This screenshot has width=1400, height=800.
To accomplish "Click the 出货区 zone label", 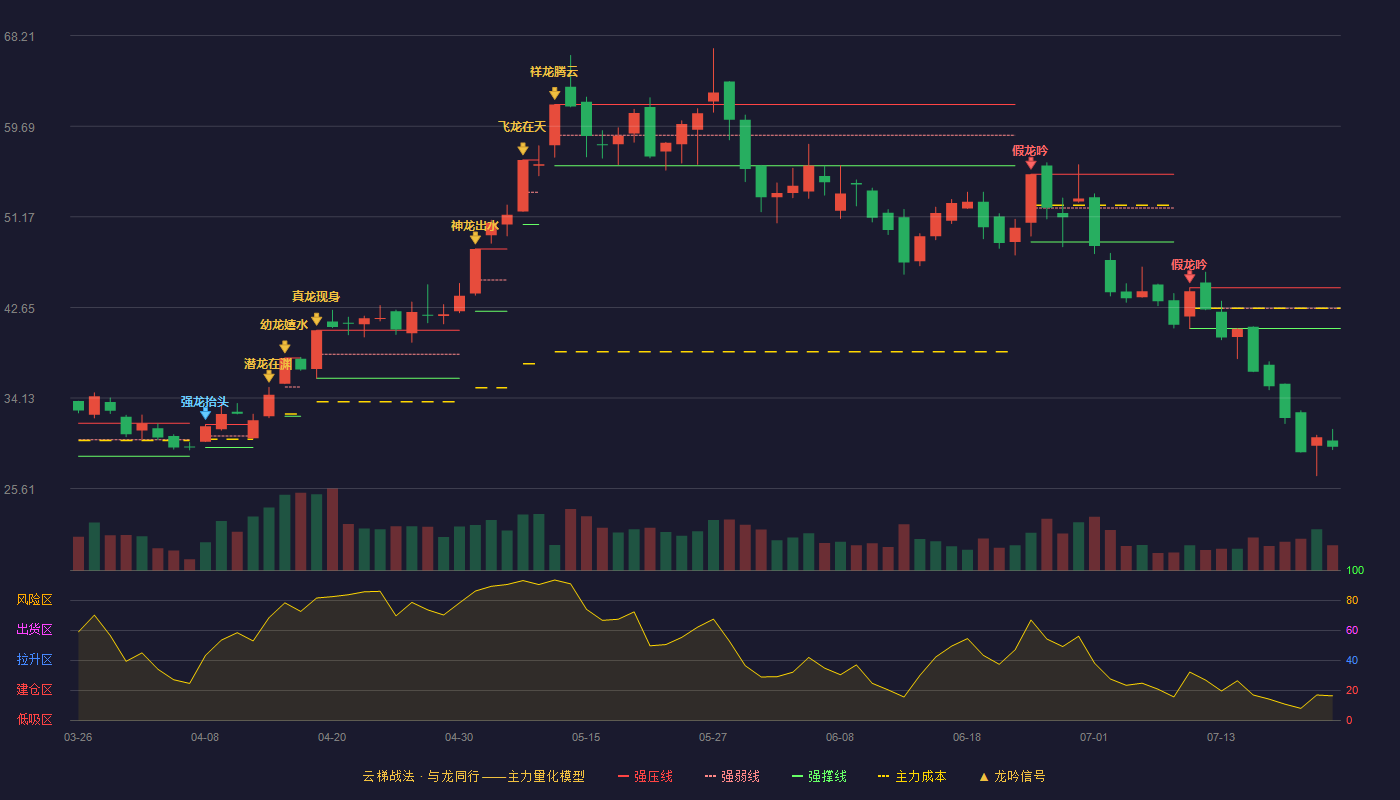I will click(x=34, y=630).
